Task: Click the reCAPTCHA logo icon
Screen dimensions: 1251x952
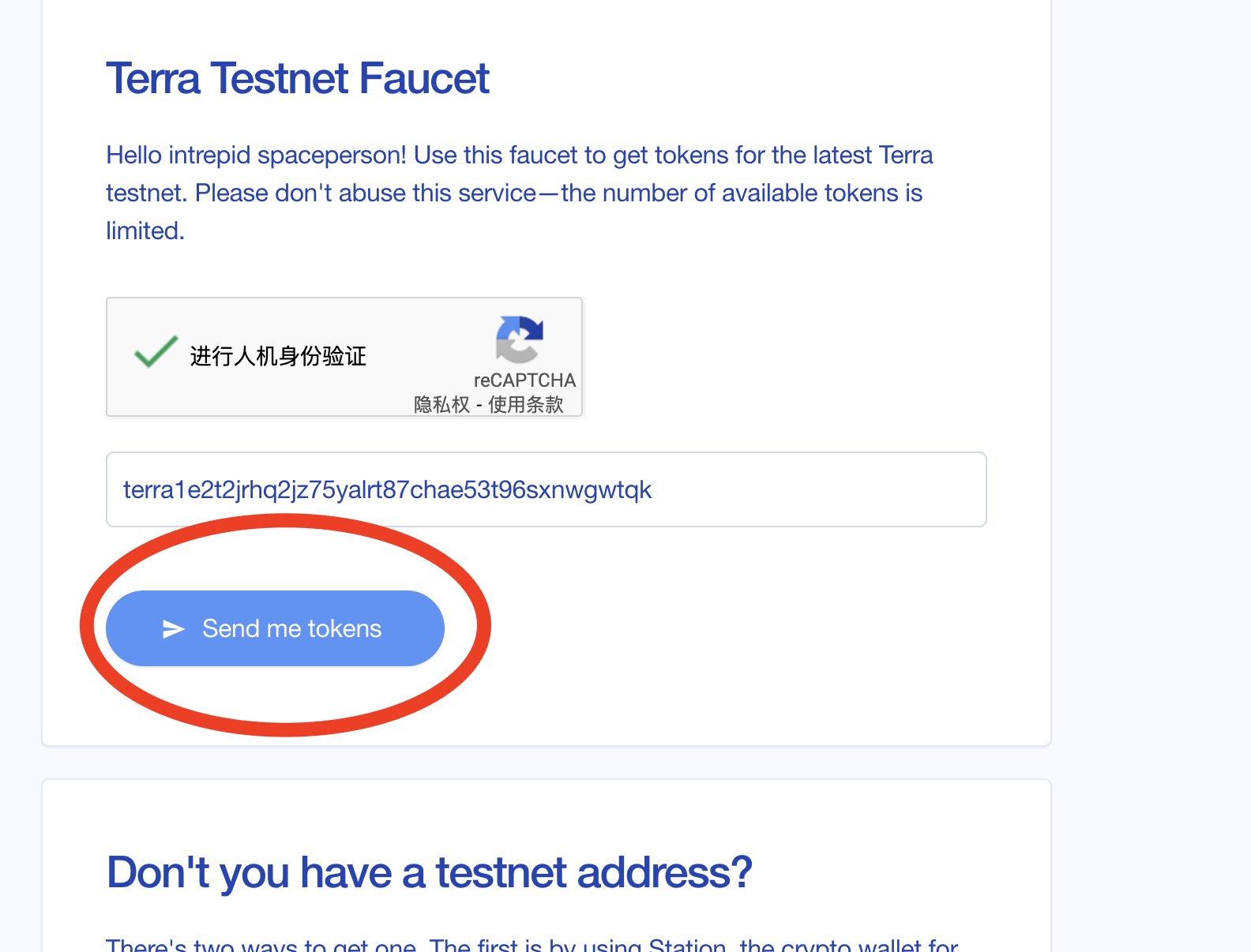Action: [519, 339]
